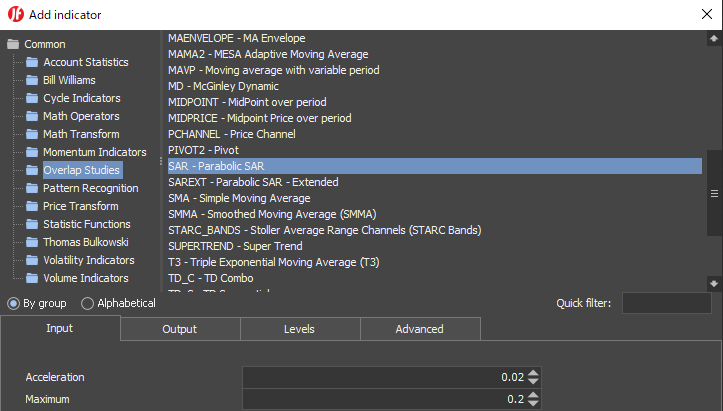Click the Thomas Bulkowski folder icon

[32, 242]
